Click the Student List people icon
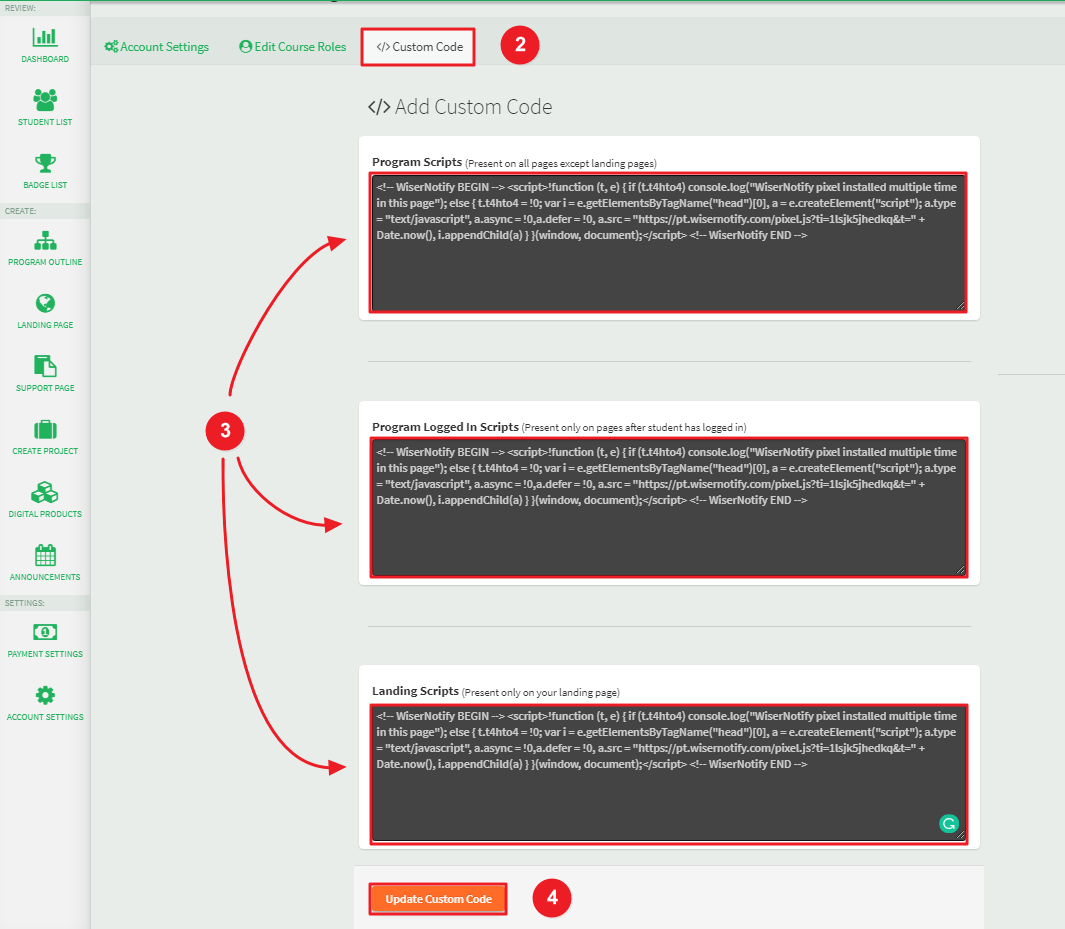 45,100
